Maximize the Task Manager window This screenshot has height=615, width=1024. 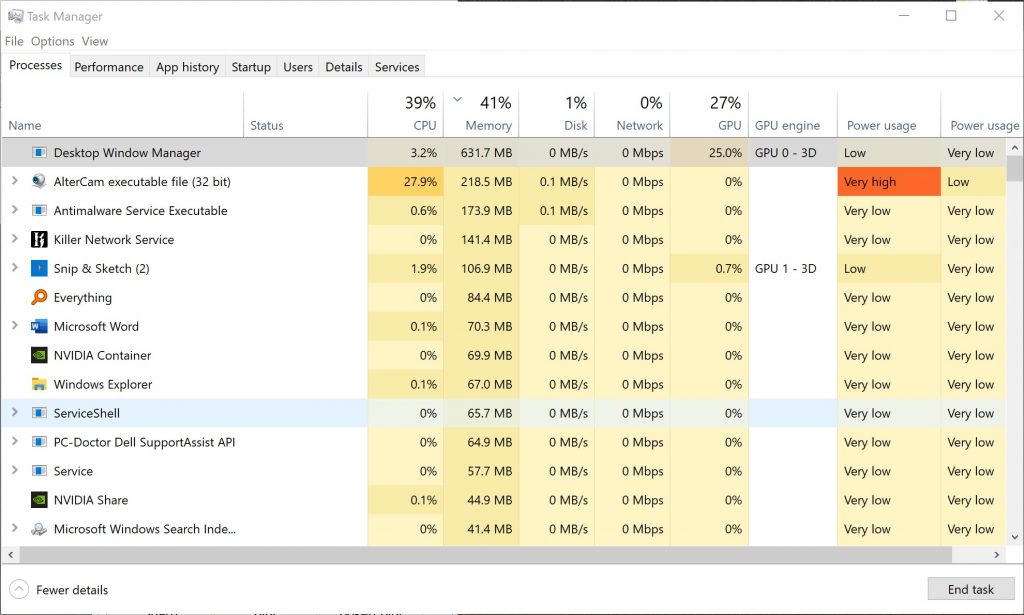coord(951,16)
